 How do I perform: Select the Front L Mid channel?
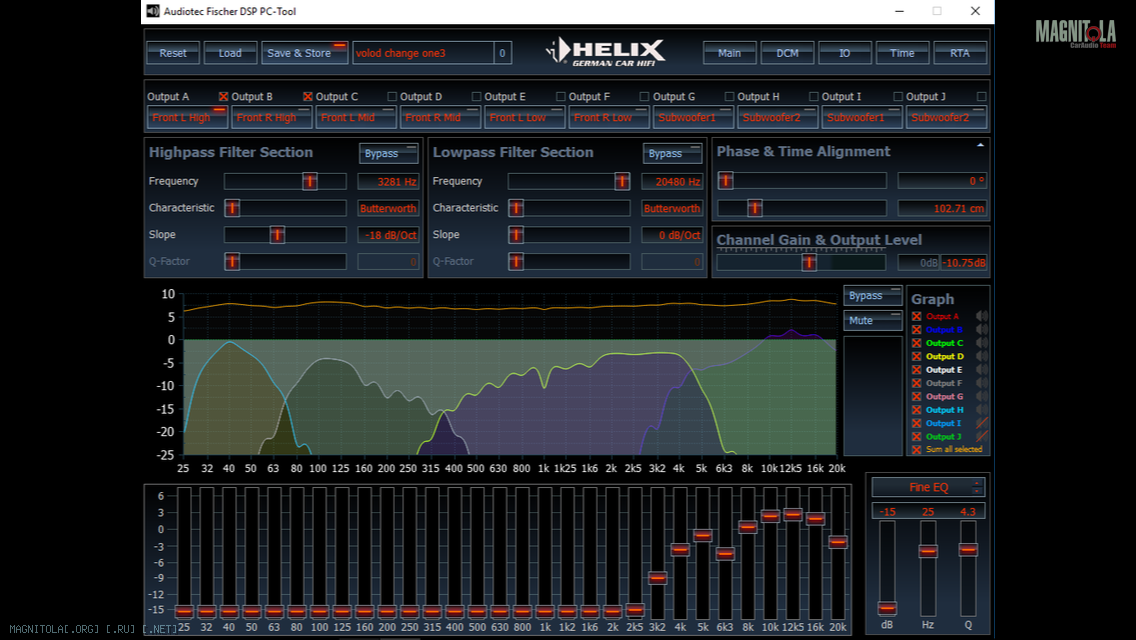356,117
